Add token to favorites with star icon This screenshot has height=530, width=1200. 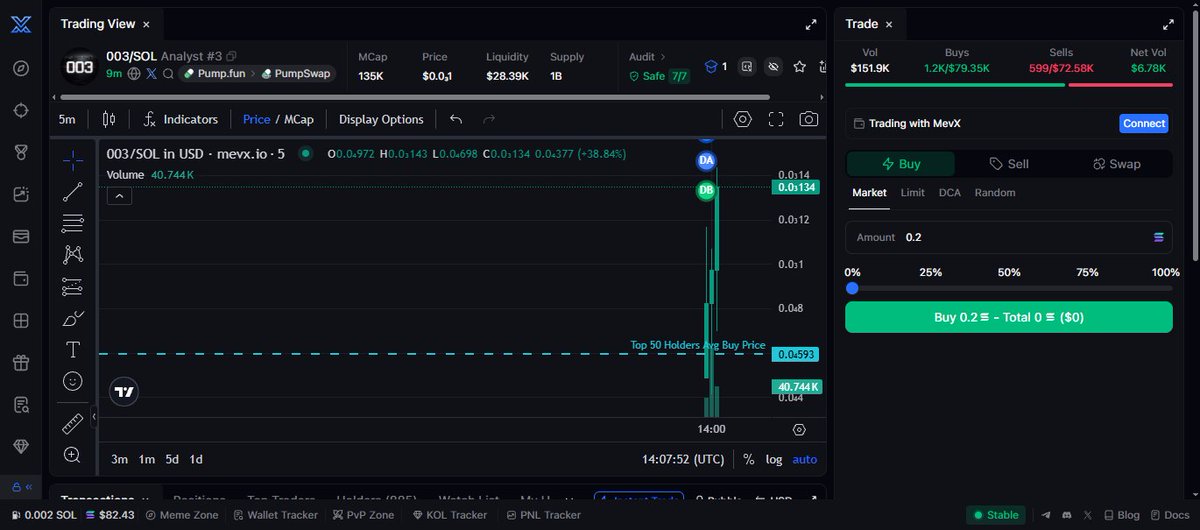point(799,67)
